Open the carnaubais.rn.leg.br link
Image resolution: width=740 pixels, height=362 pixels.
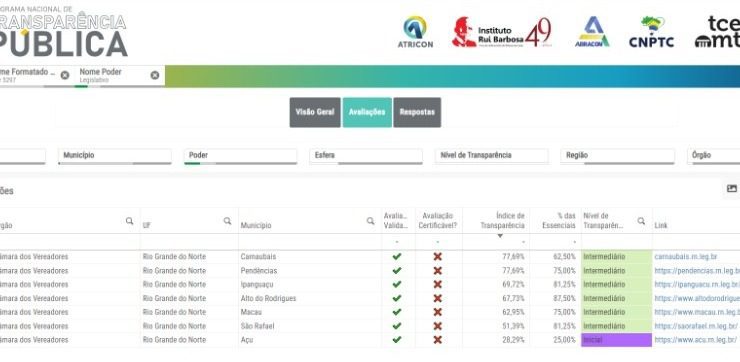coord(686,257)
